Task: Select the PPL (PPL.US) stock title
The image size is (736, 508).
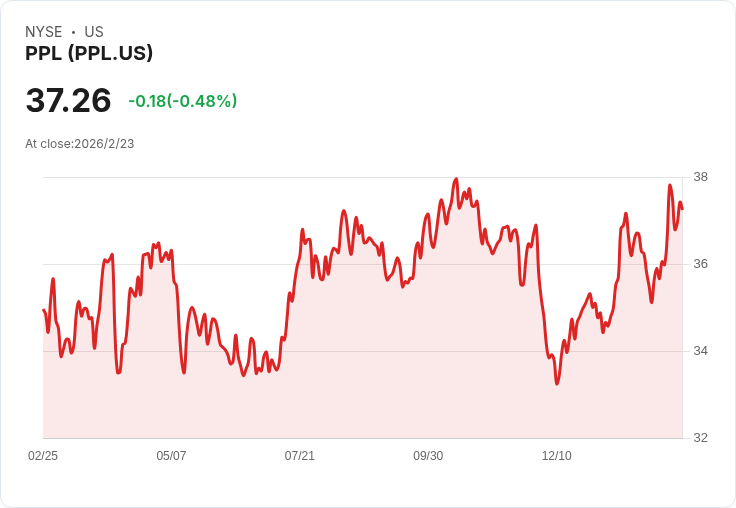Action: tap(89, 54)
